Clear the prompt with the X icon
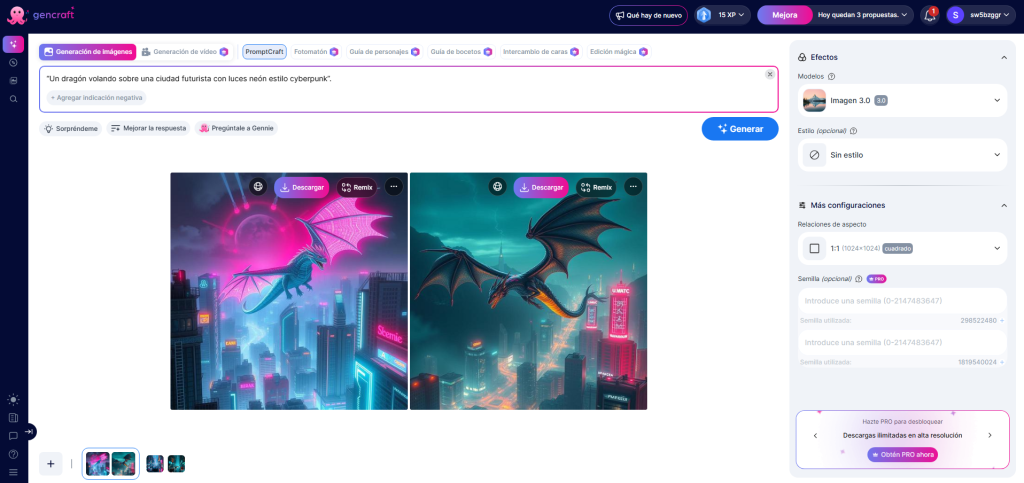This screenshot has width=1024, height=483. [770, 74]
